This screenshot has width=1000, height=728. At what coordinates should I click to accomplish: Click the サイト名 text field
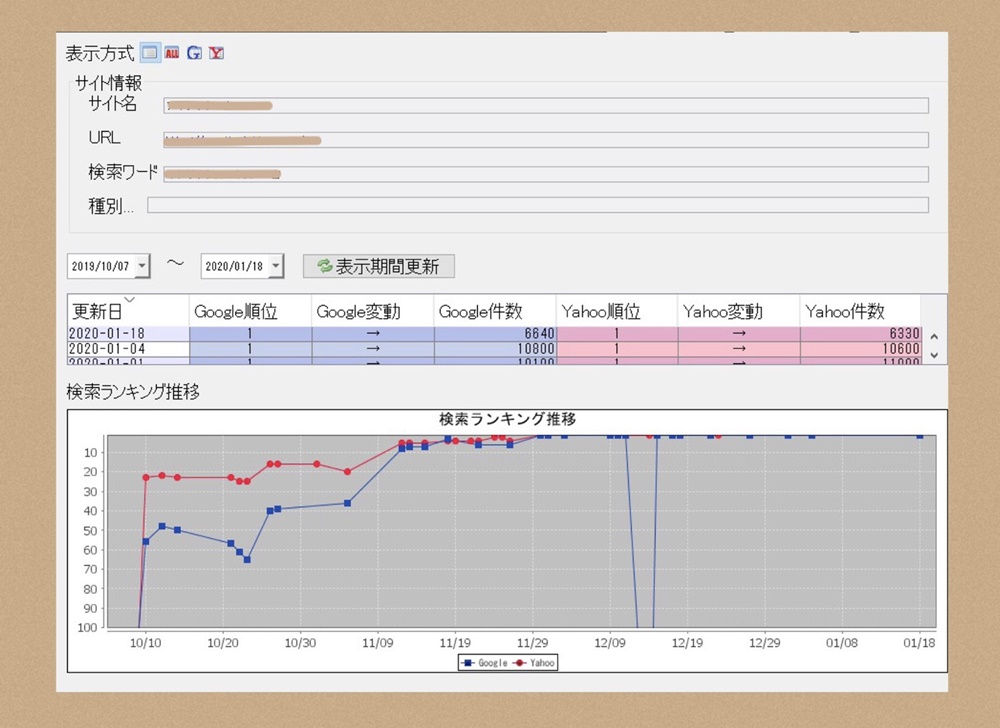(546, 106)
